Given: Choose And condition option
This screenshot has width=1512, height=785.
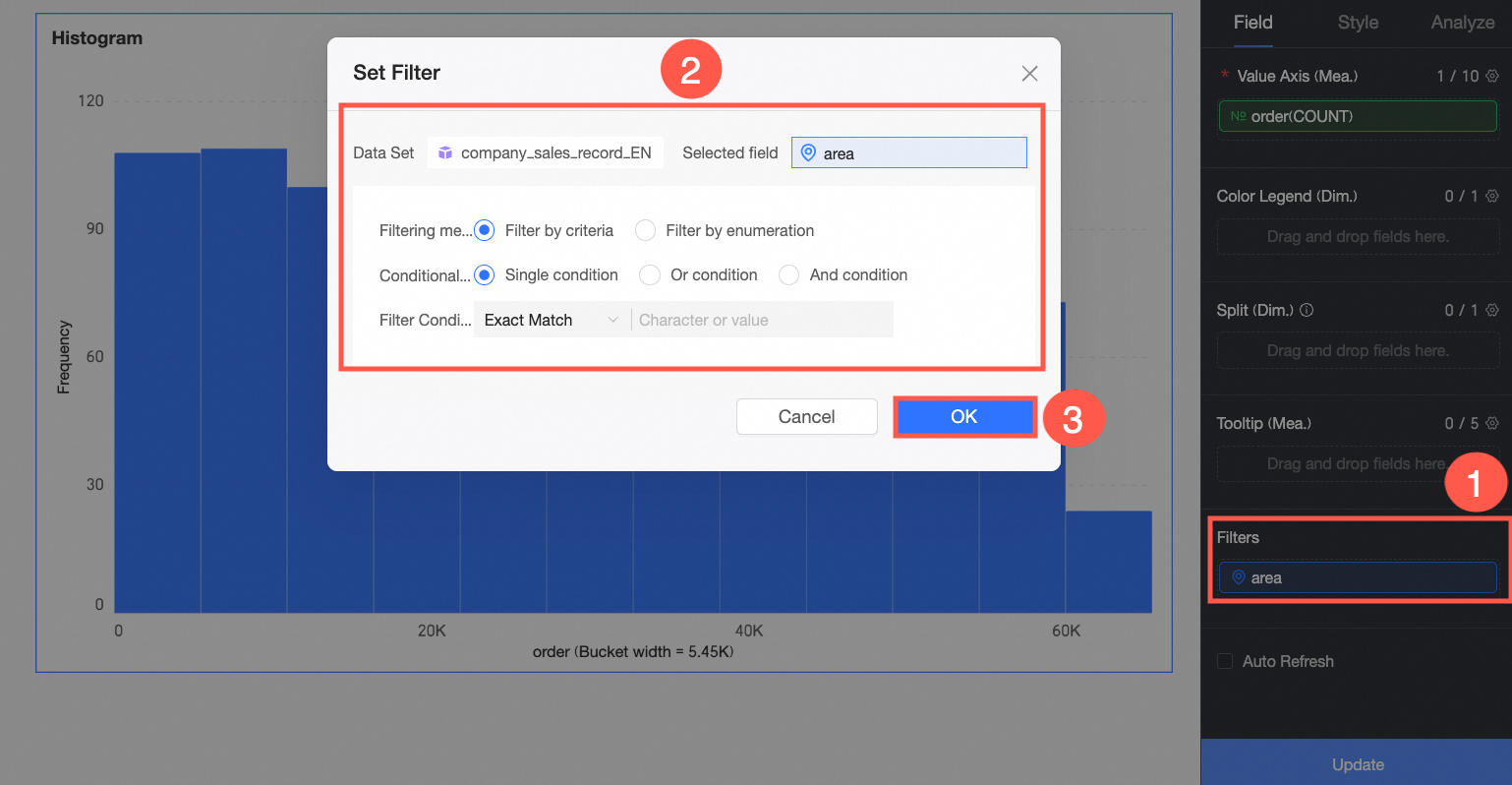Looking at the screenshot, I should point(788,274).
